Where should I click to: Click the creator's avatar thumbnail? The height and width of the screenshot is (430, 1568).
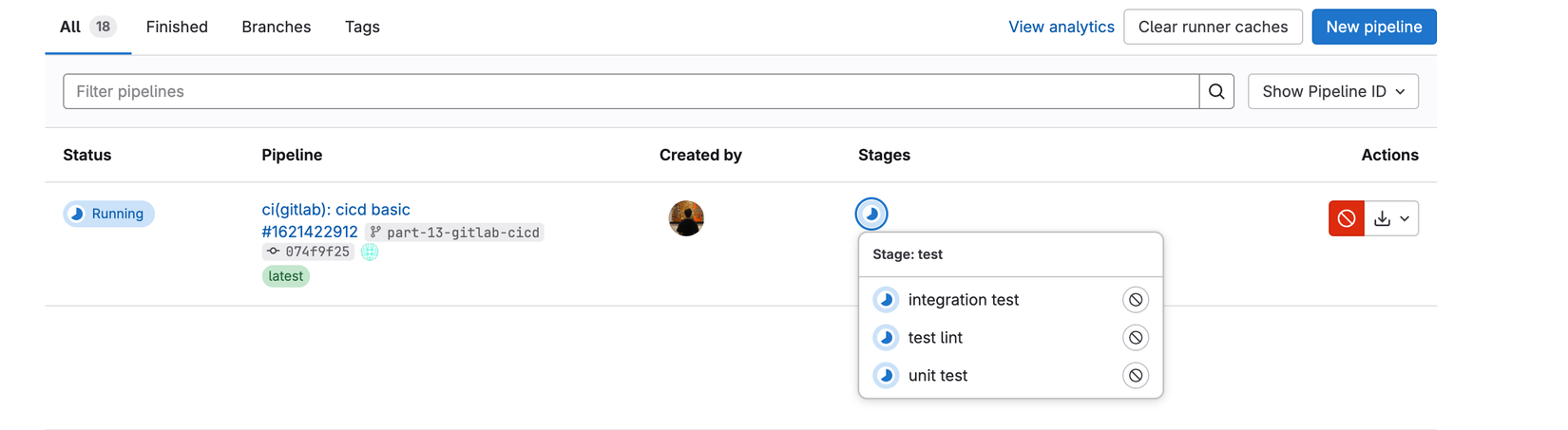point(686,218)
